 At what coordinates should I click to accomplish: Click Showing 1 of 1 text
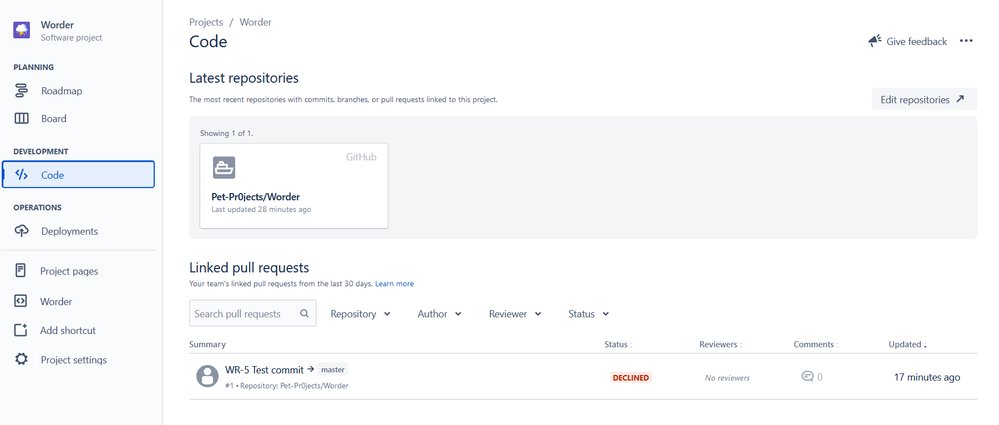click(x=226, y=133)
